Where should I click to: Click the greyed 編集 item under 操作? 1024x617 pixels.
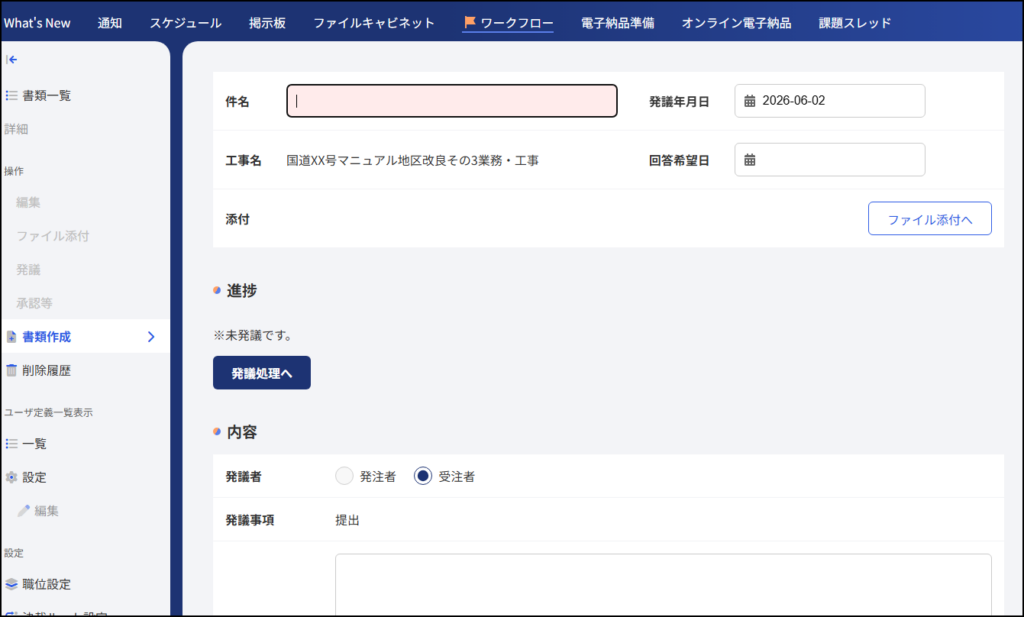(28, 202)
